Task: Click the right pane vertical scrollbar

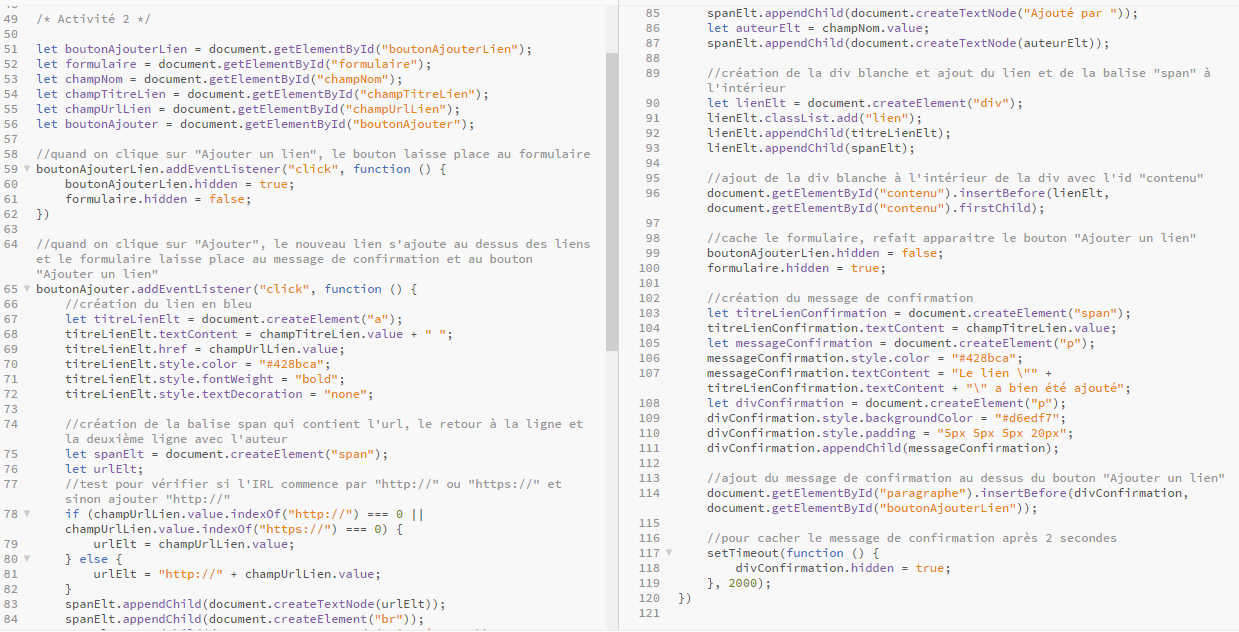Action: point(1233,150)
